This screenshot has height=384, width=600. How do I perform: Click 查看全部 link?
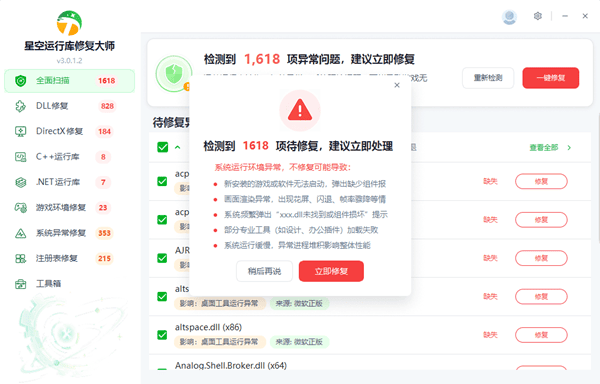pyautogui.click(x=544, y=148)
